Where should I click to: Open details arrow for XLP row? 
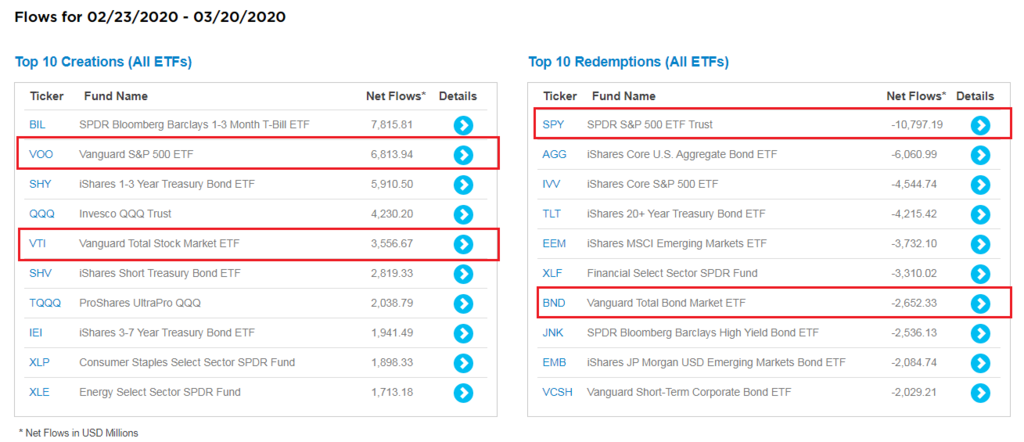pyautogui.click(x=463, y=363)
